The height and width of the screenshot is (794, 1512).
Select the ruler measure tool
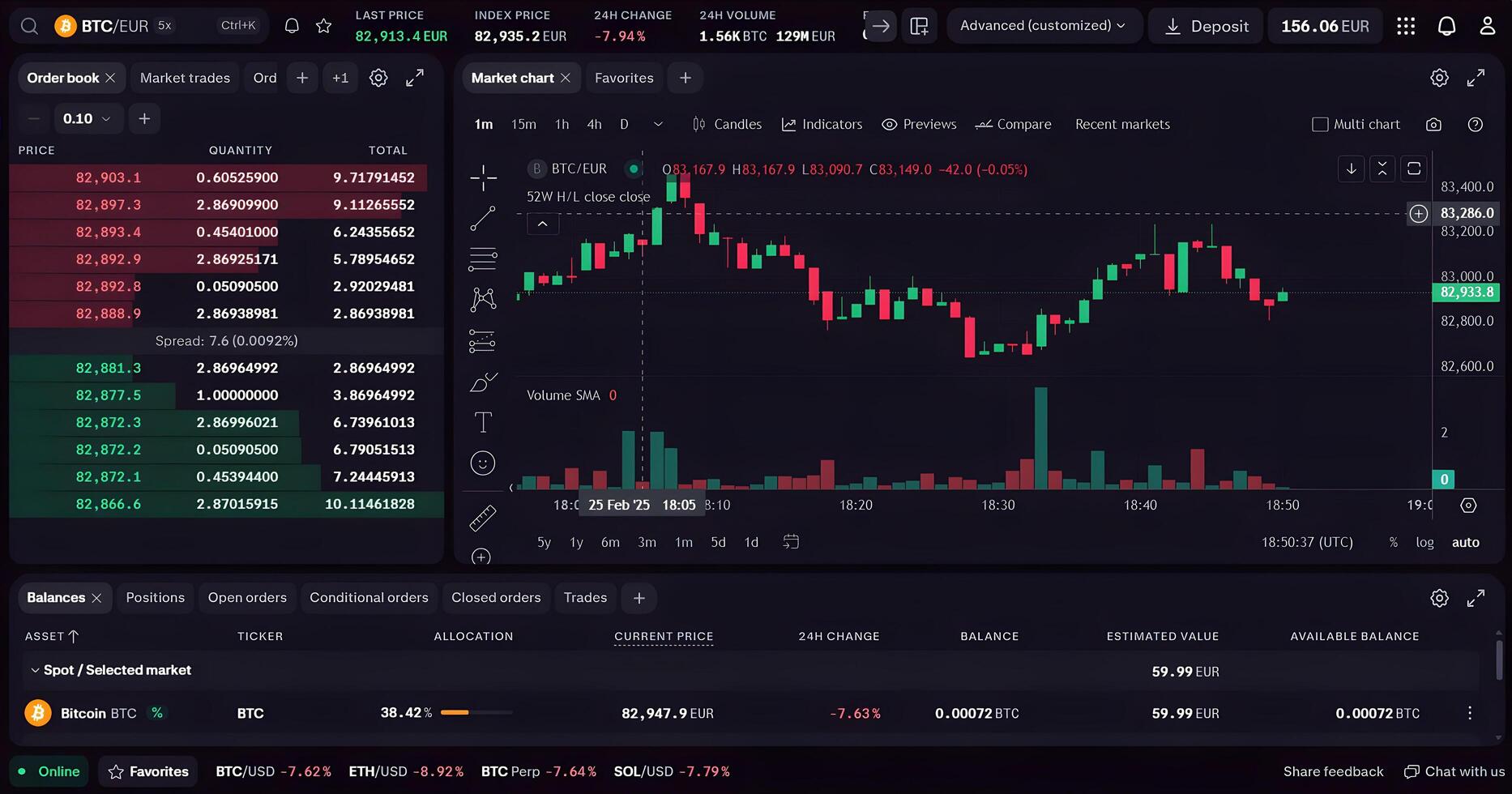pos(483,518)
